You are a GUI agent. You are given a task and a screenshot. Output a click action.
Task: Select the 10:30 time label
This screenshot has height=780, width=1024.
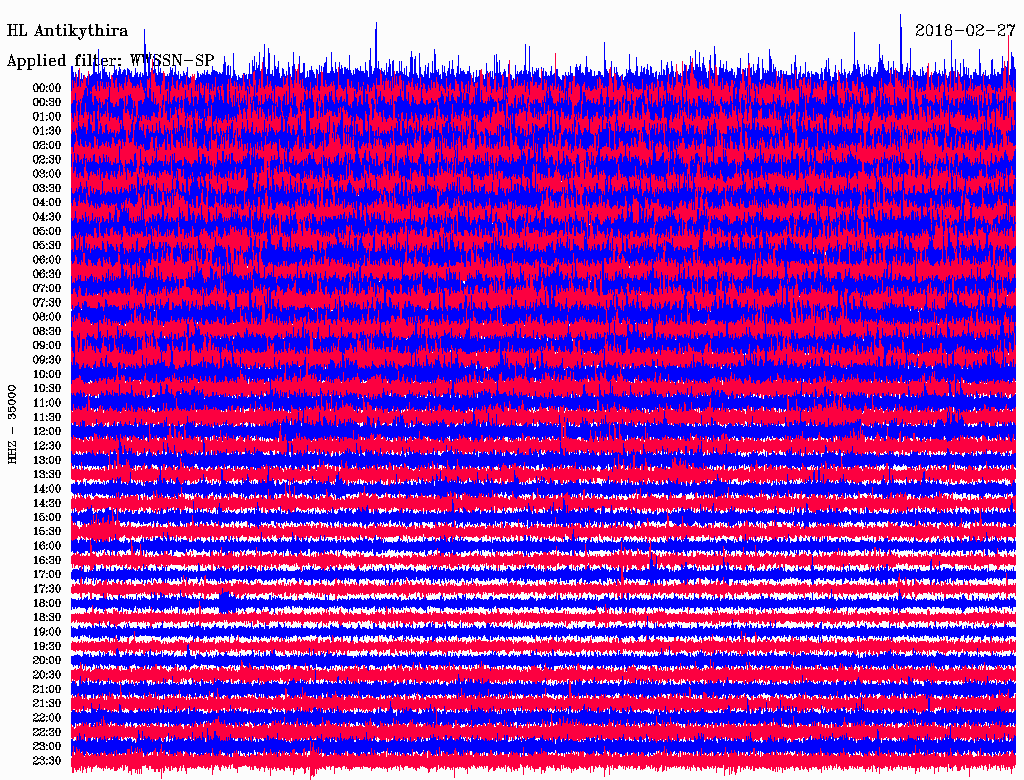[47, 389]
